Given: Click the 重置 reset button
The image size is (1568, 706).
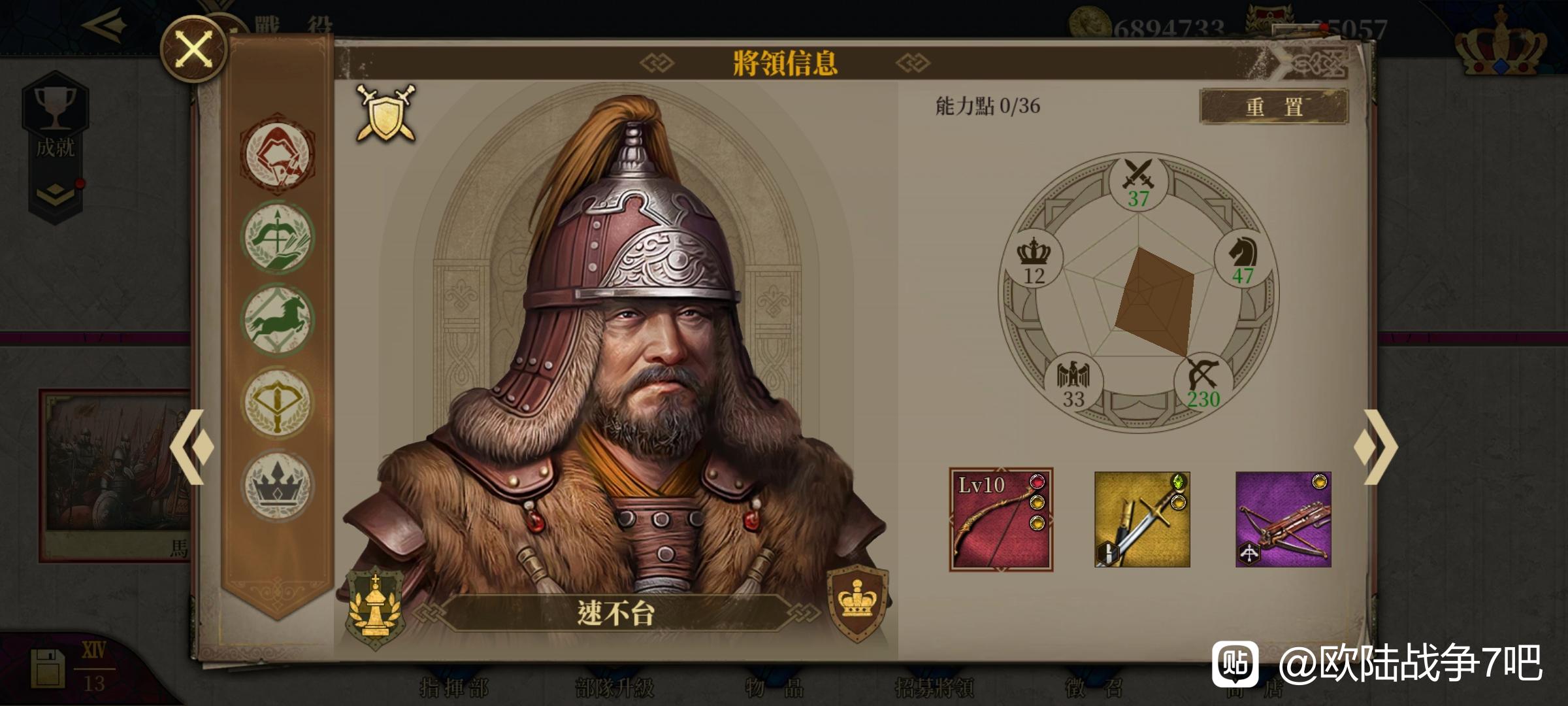Looking at the screenshot, I should [x=1273, y=107].
